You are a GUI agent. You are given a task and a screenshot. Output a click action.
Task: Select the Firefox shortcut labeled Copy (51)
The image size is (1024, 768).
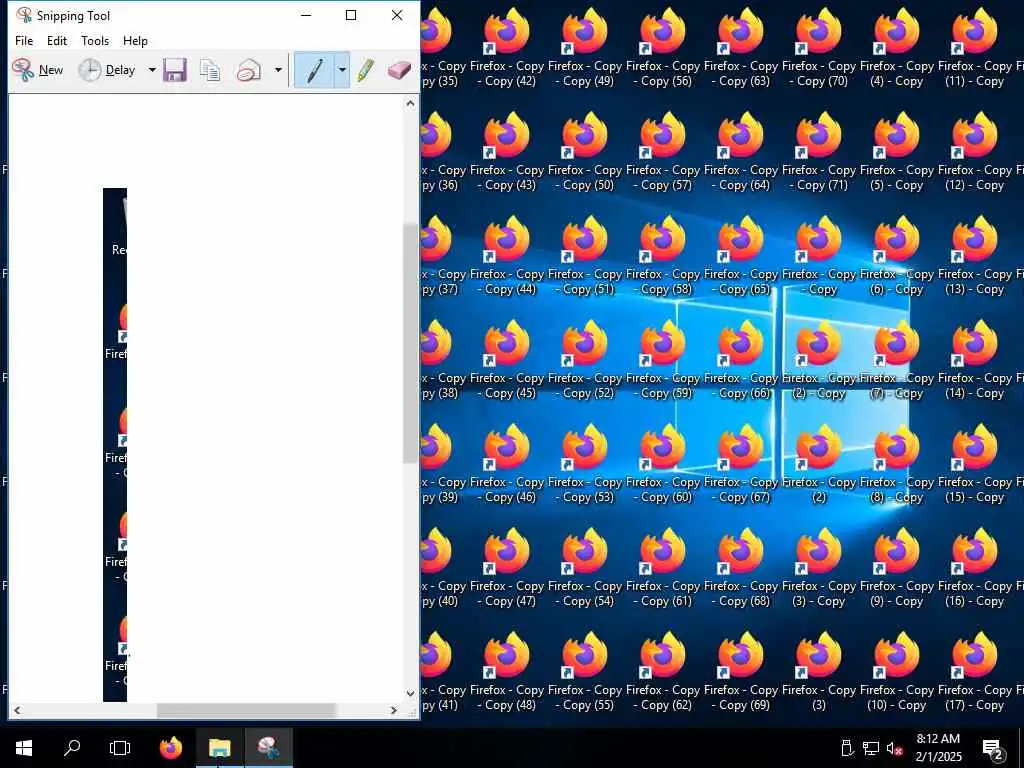coord(584,255)
